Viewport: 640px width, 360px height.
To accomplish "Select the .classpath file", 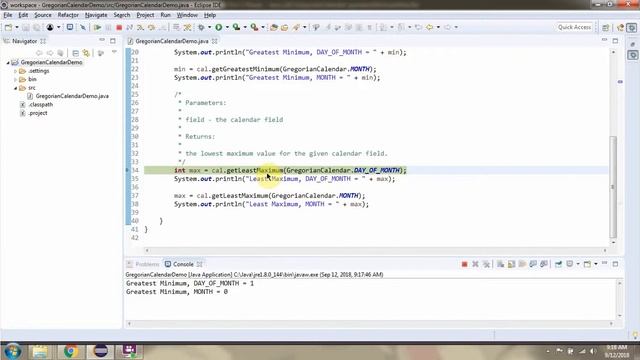I will pos(40,105).
